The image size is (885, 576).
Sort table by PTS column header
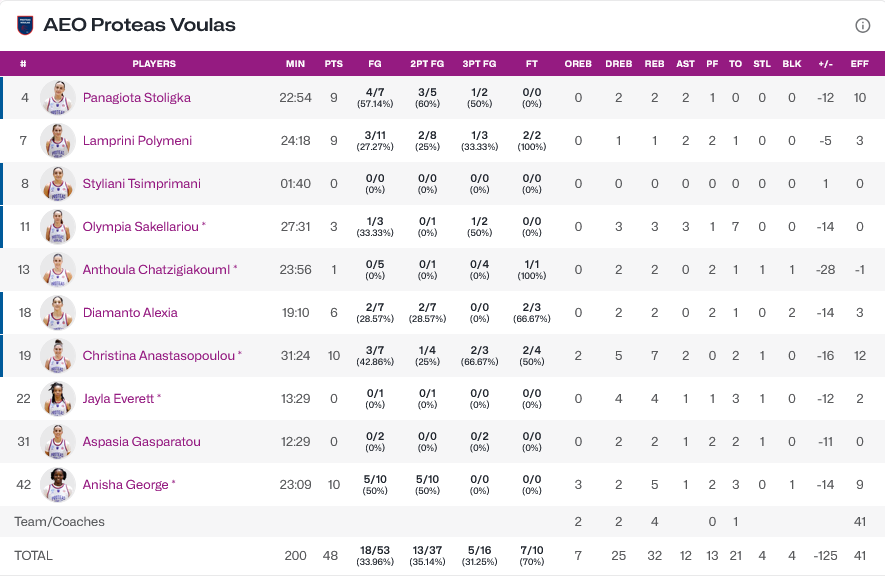[x=333, y=64]
